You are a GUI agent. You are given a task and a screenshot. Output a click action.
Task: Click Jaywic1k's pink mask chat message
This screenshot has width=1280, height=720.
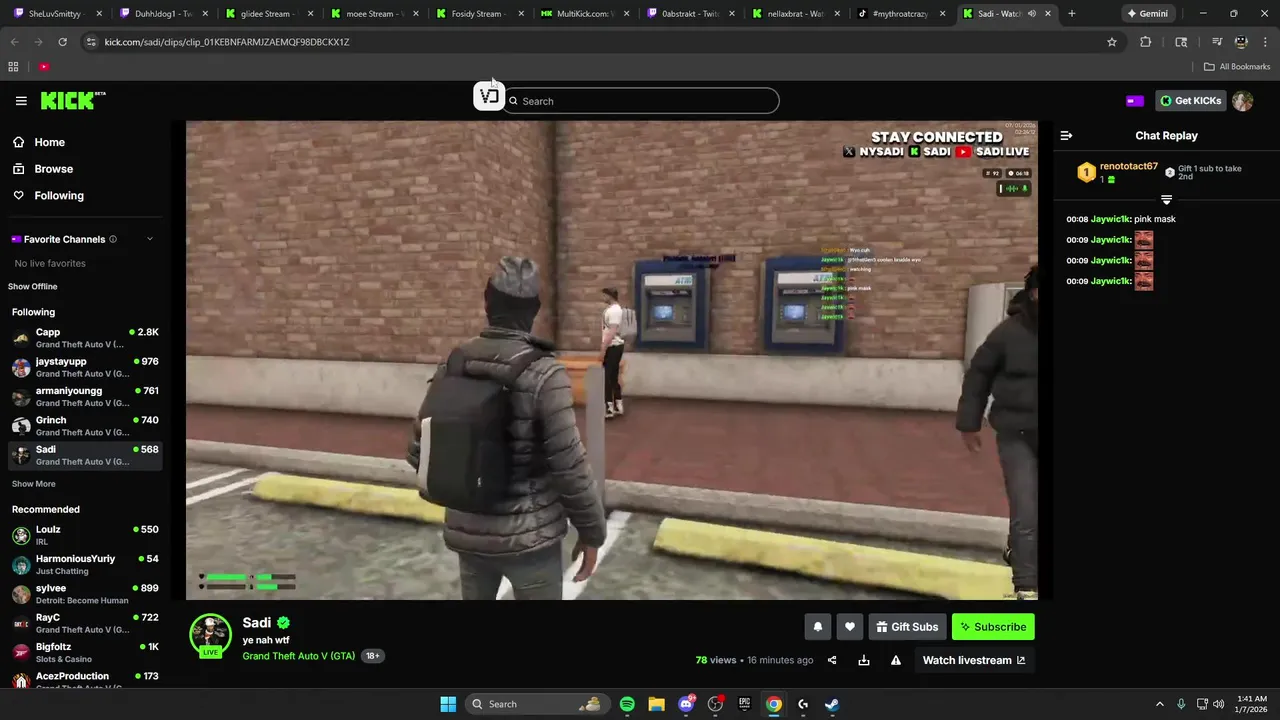coord(1121,219)
